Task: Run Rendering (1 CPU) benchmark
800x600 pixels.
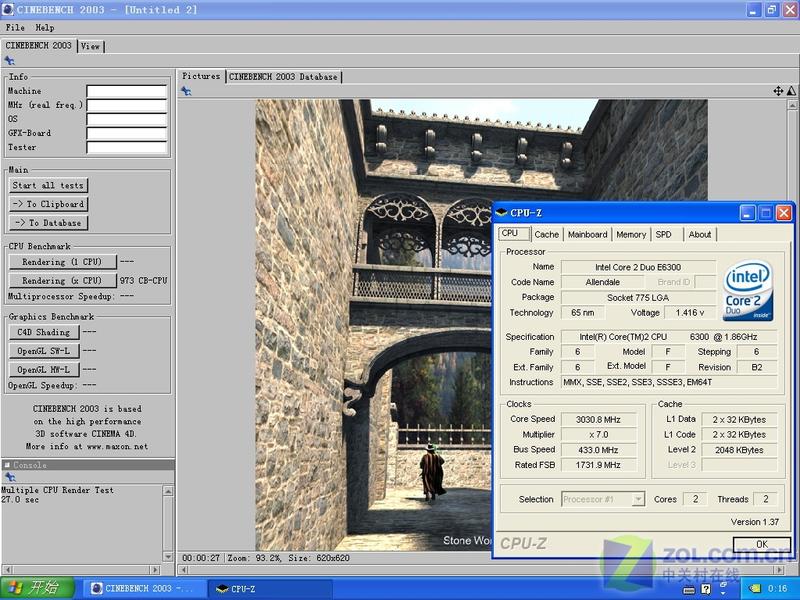Action: (x=62, y=262)
